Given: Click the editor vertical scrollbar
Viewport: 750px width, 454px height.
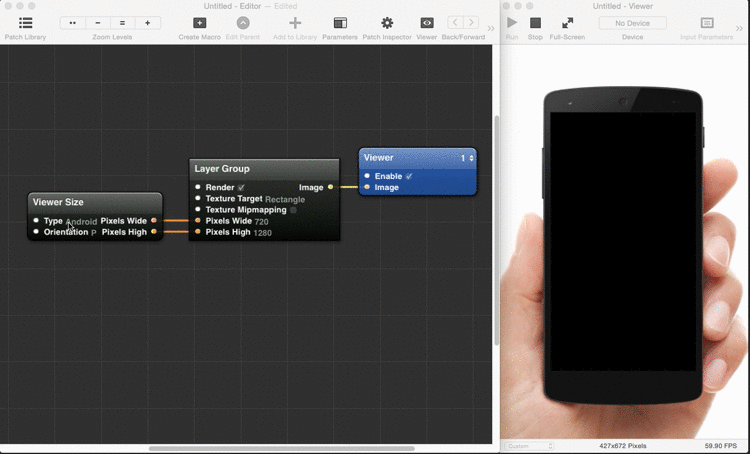Looking at the screenshot, I should [496, 230].
